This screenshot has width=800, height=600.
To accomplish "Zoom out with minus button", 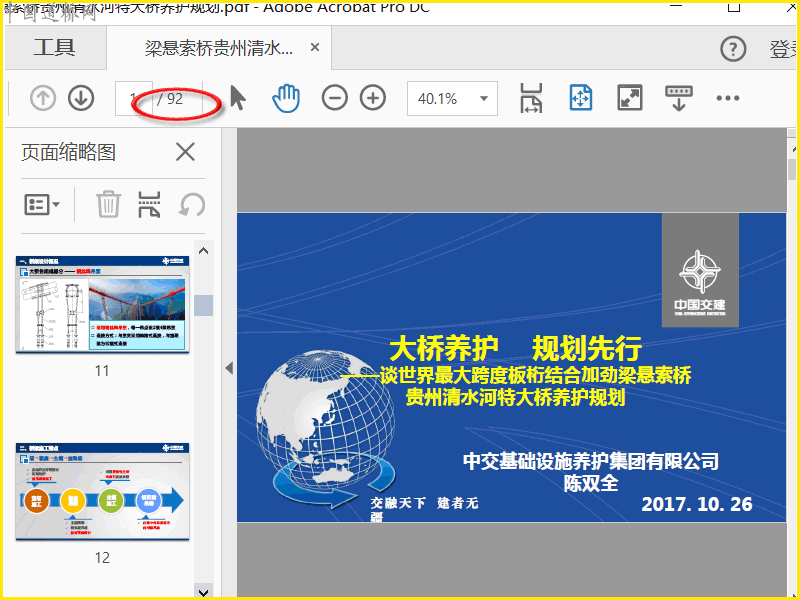I will 335,98.
